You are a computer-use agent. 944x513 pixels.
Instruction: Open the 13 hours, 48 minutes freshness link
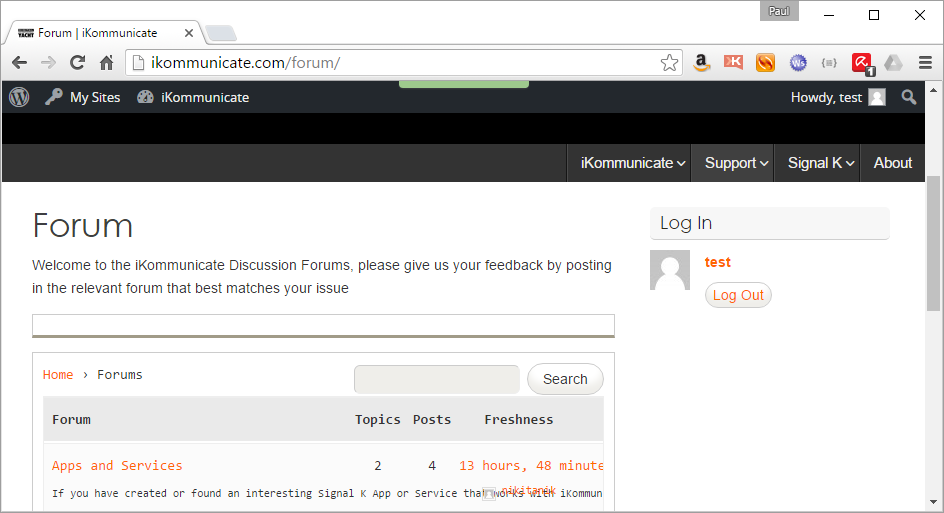point(531,465)
